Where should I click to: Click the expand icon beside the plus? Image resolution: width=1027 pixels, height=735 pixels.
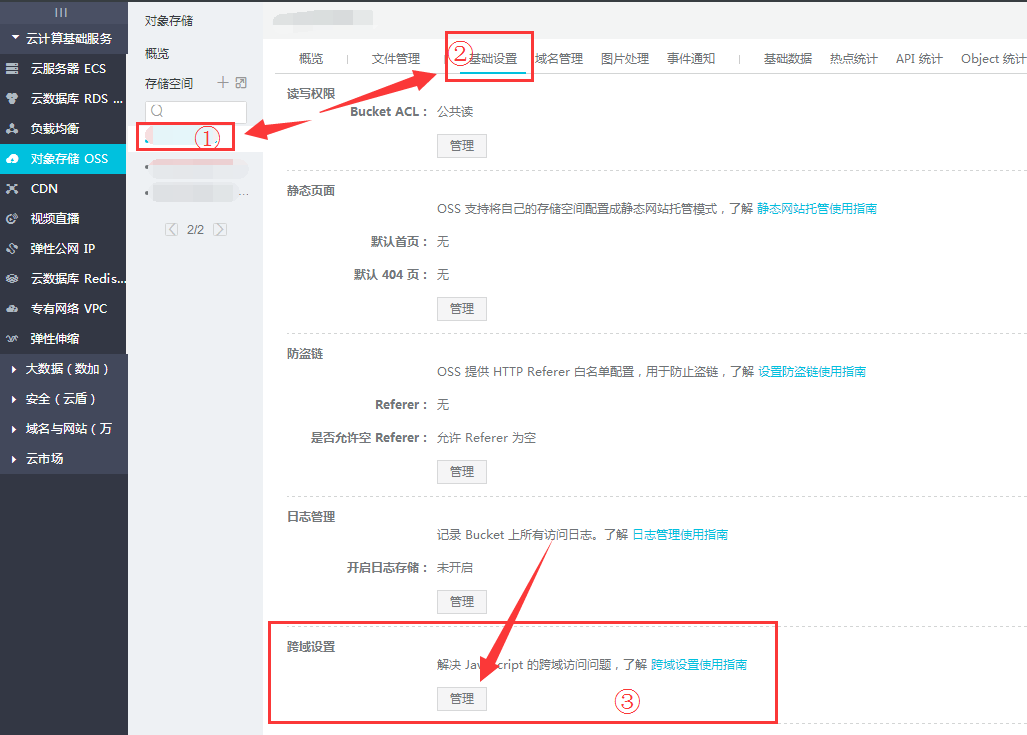tap(241, 83)
